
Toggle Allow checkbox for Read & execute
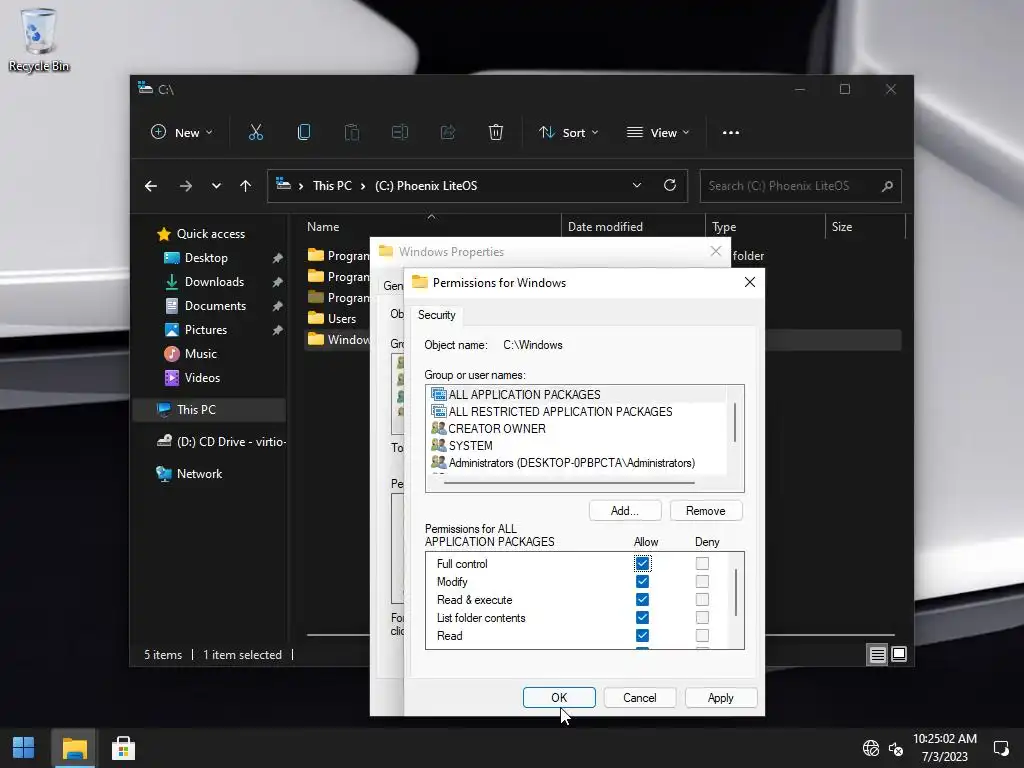(x=642, y=600)
